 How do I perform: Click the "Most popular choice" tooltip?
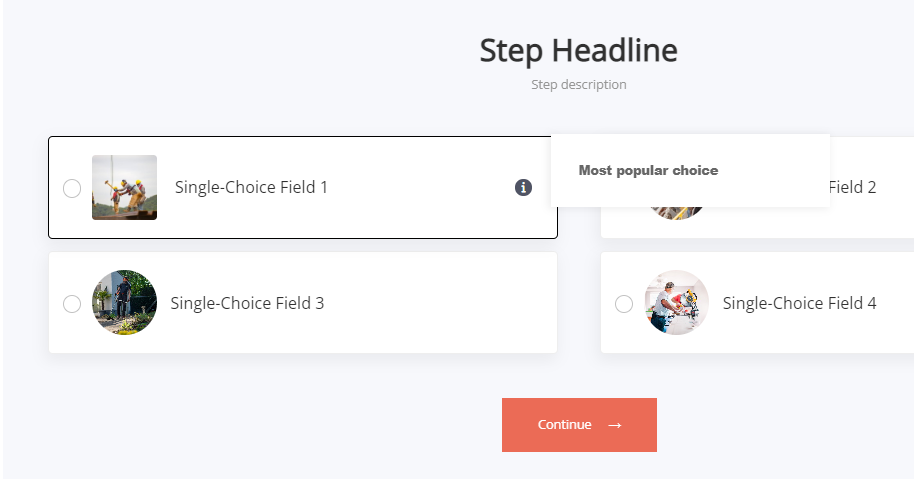[648, 170]
